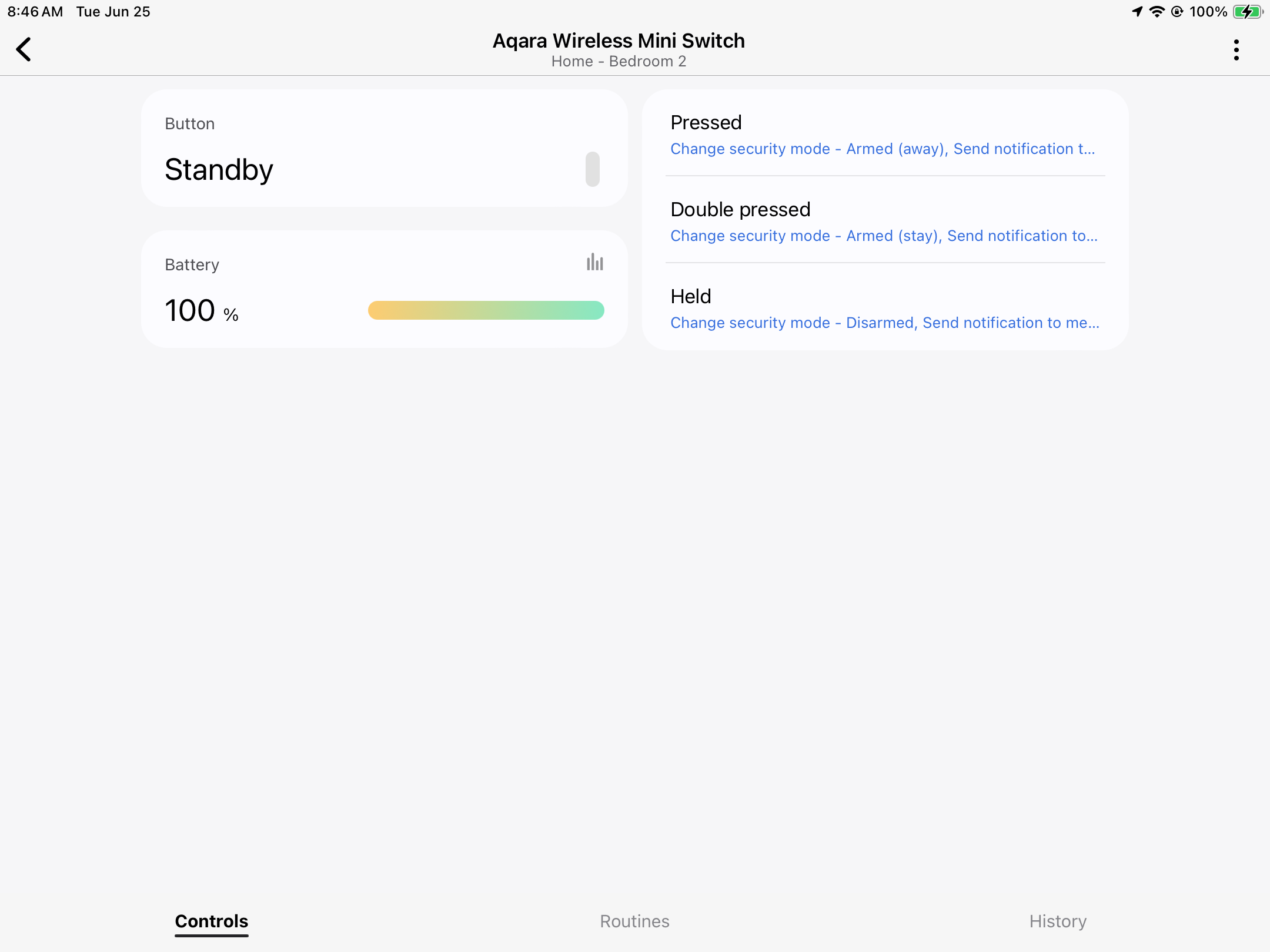Switch to the History tab

1057,921
